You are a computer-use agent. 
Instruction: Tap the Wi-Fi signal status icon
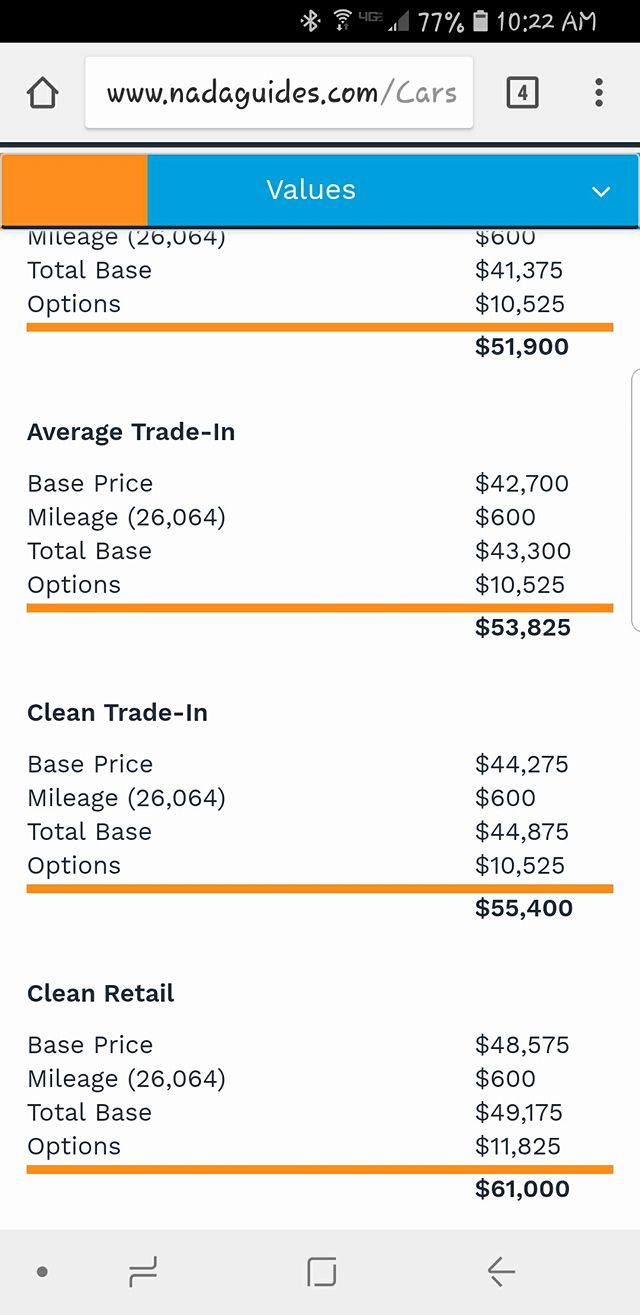click(x=344, y=21)
